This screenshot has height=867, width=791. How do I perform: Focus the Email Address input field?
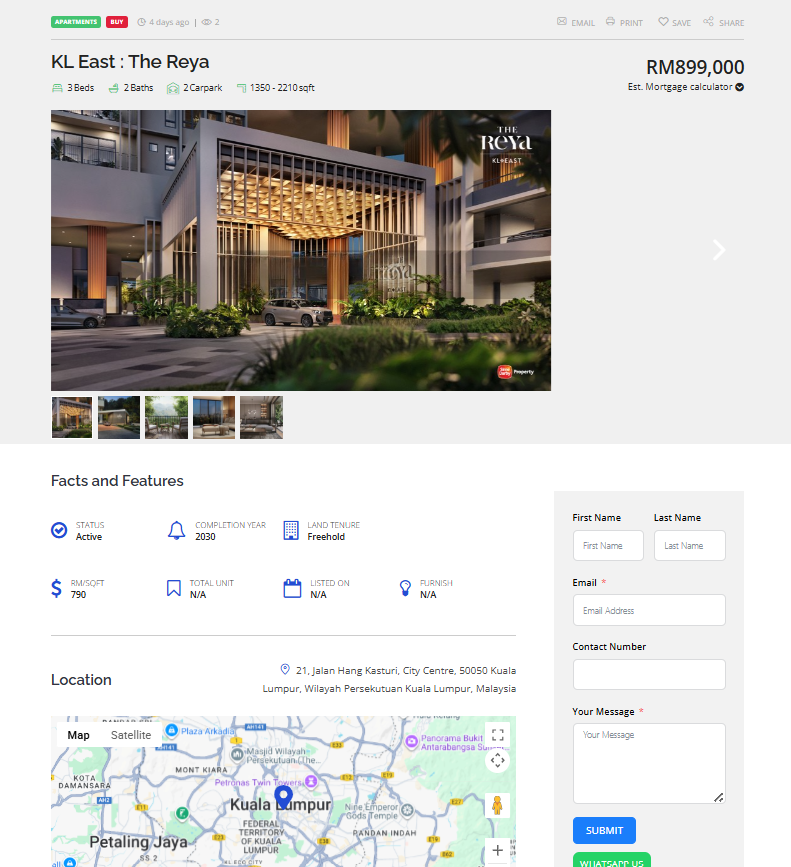point(649,610)
